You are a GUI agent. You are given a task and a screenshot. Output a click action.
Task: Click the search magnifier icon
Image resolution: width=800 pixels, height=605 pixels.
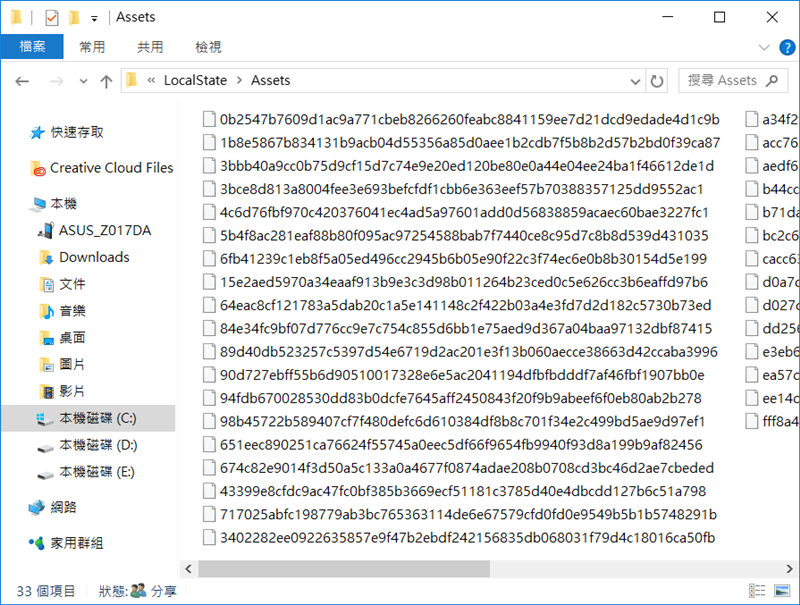[772, 81]
